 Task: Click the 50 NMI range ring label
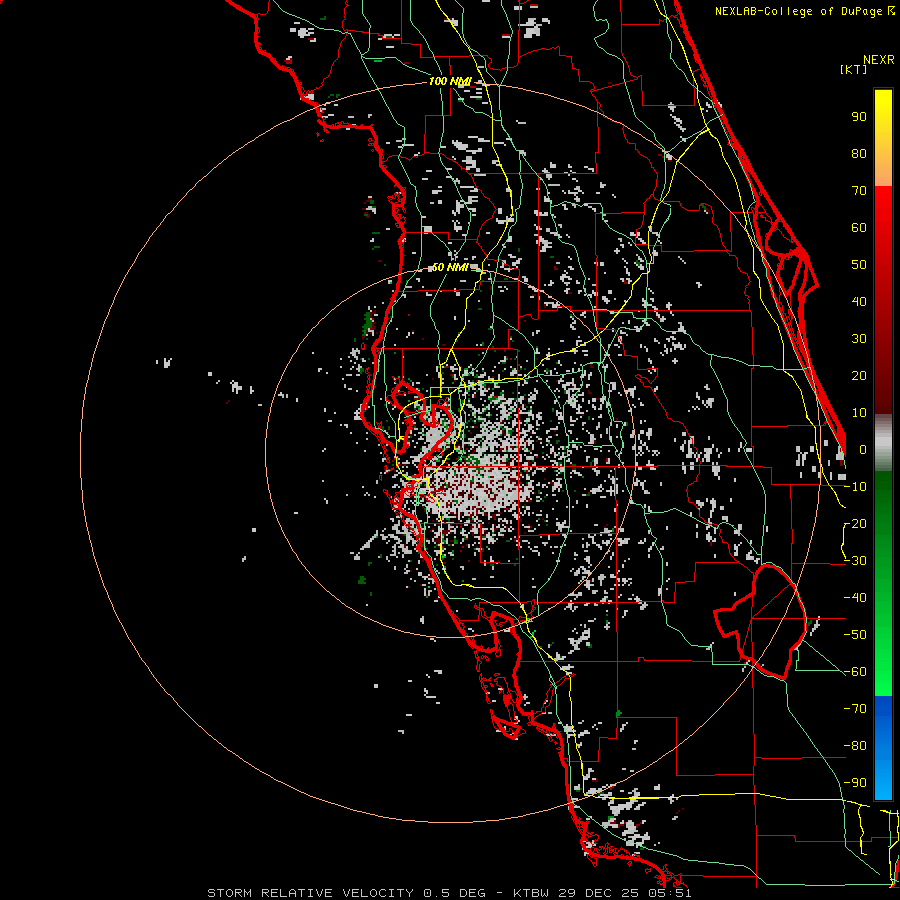[449, 267]
